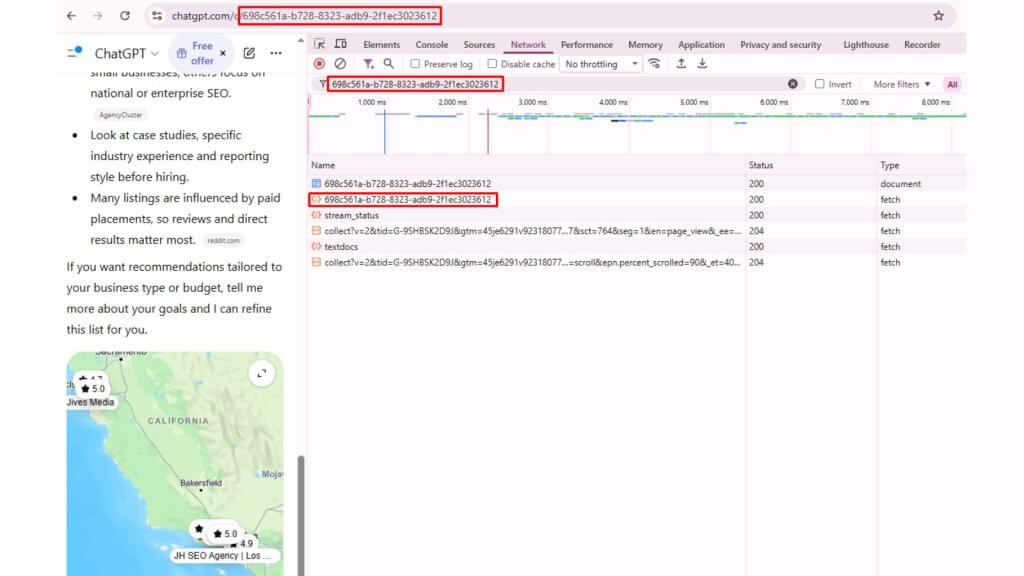
Task: Switch to the Console tab
Action: click(432, 44)
